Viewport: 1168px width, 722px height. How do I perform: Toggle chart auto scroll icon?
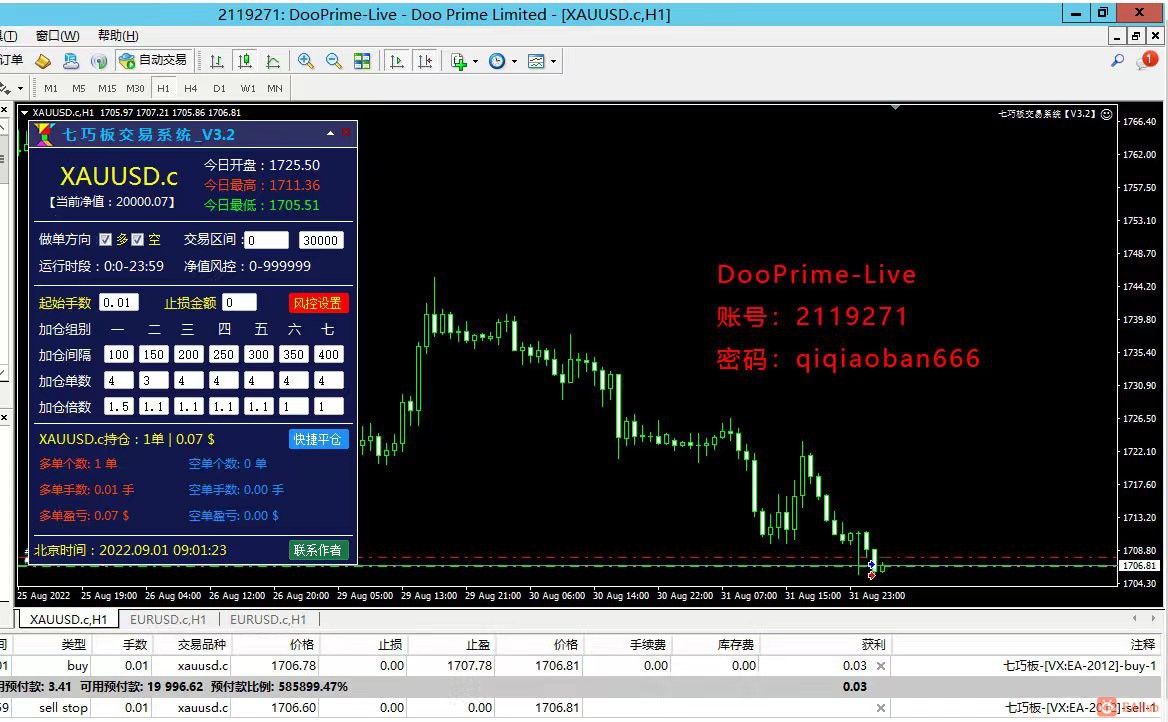tap(396, 61)
